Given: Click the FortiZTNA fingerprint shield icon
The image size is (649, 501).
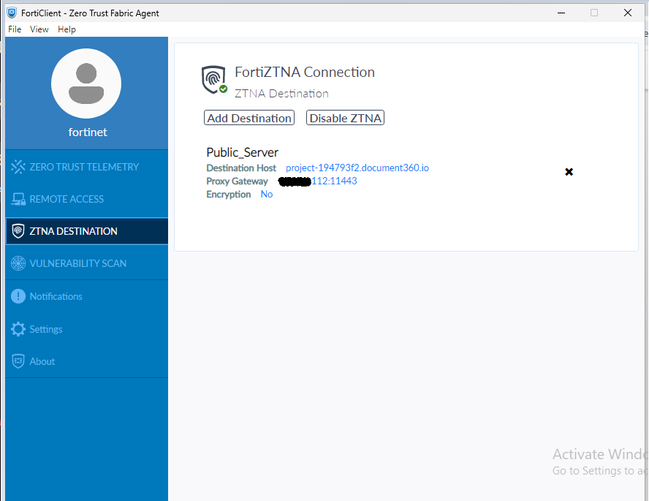Looking at the screenshot, I should pyautogui.click(x=214, y=79).
